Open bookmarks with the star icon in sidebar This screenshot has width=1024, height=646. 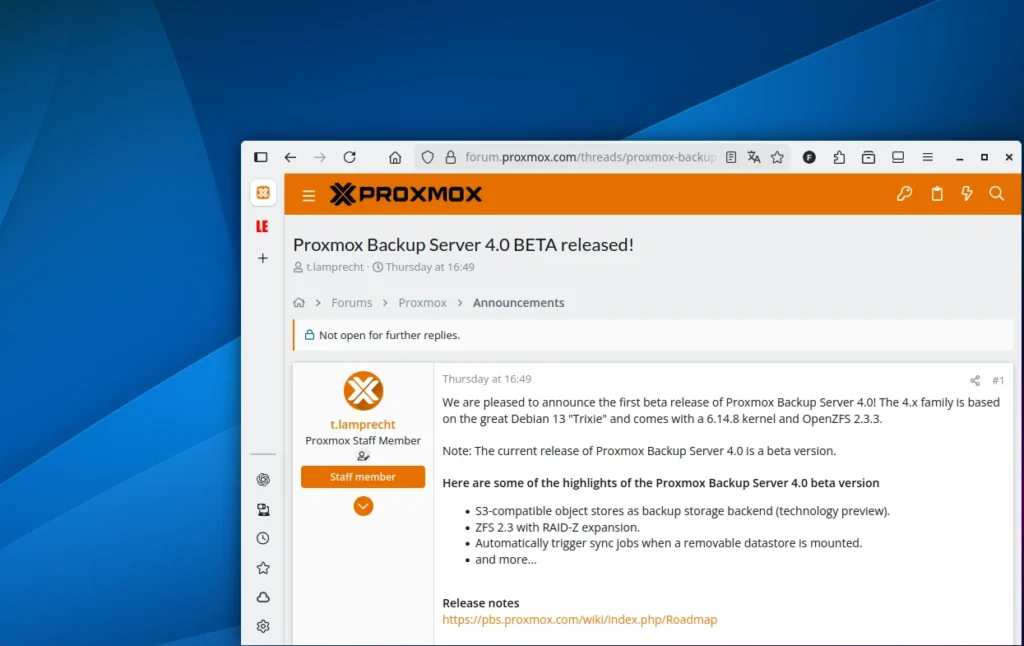pos(262,567)
